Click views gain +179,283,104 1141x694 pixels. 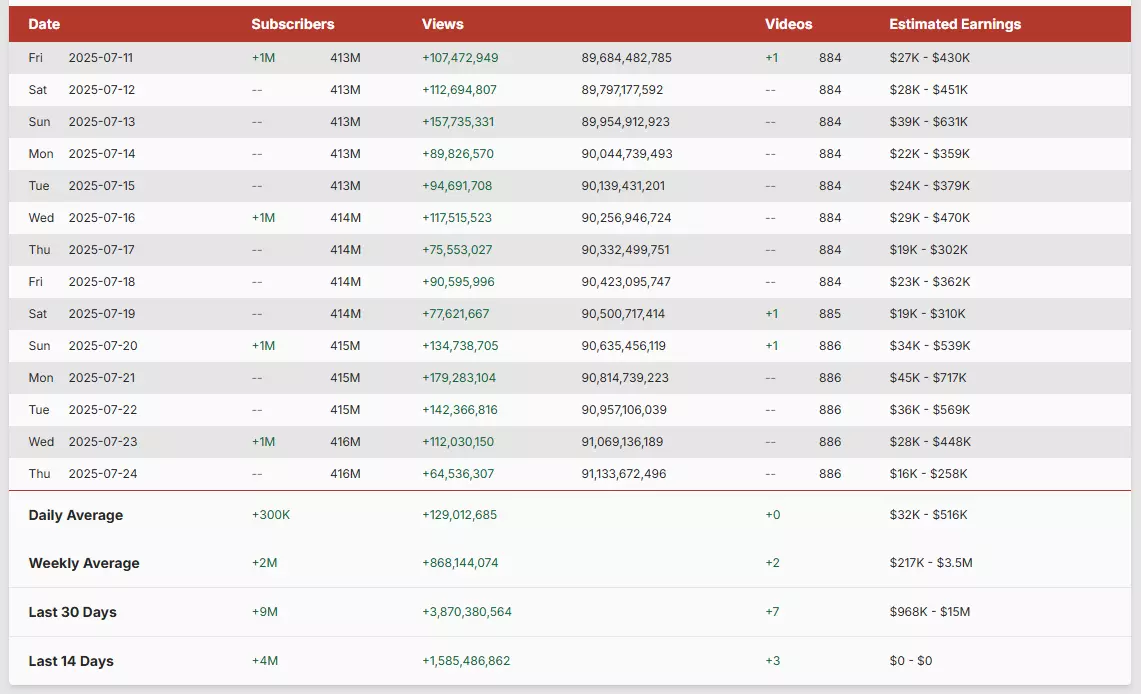458,378
